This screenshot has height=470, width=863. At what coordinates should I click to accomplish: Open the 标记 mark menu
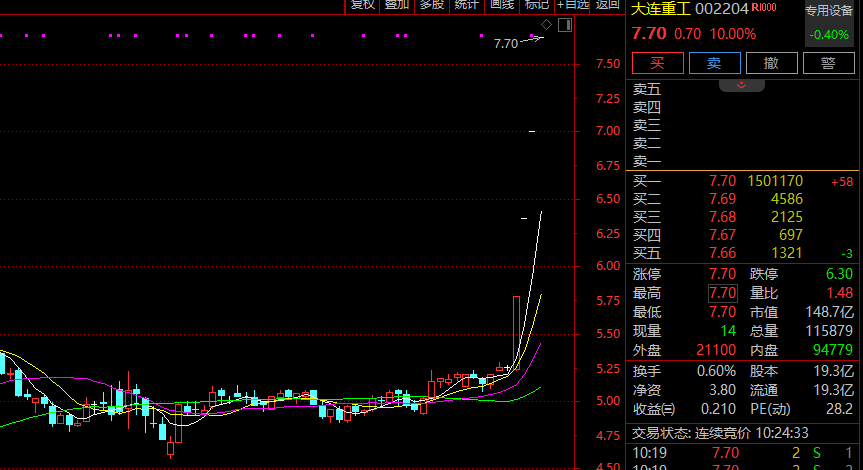[x=537, y=5]
